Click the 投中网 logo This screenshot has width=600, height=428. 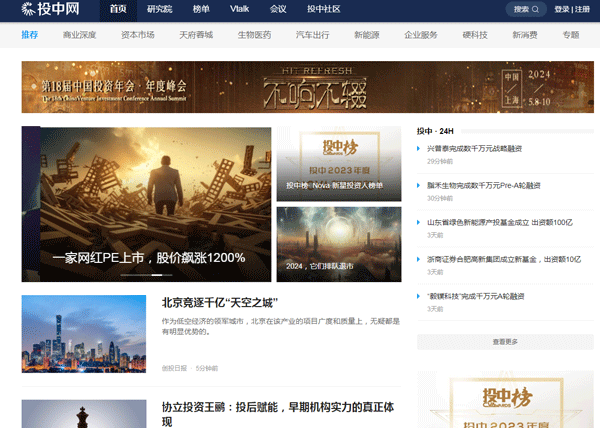click(50, 9)
